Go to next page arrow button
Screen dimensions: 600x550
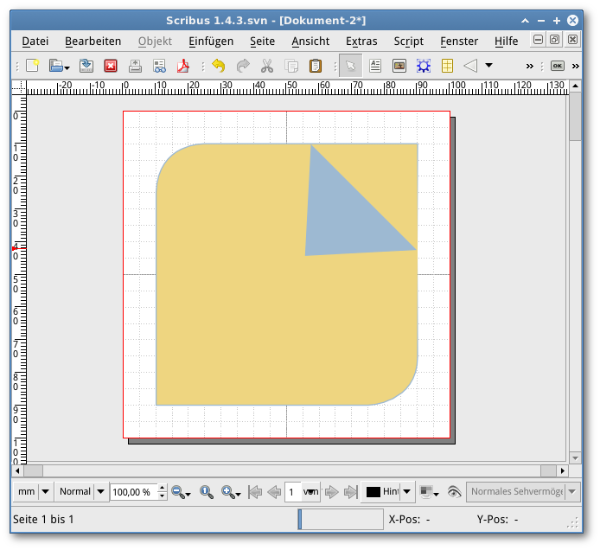[x=332, y=492]
